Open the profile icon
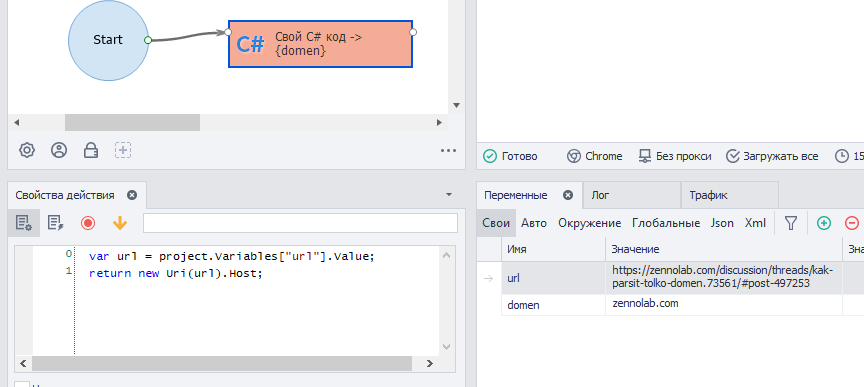The height and width of the screenshot is (387, 864). (x=59, y=150)
